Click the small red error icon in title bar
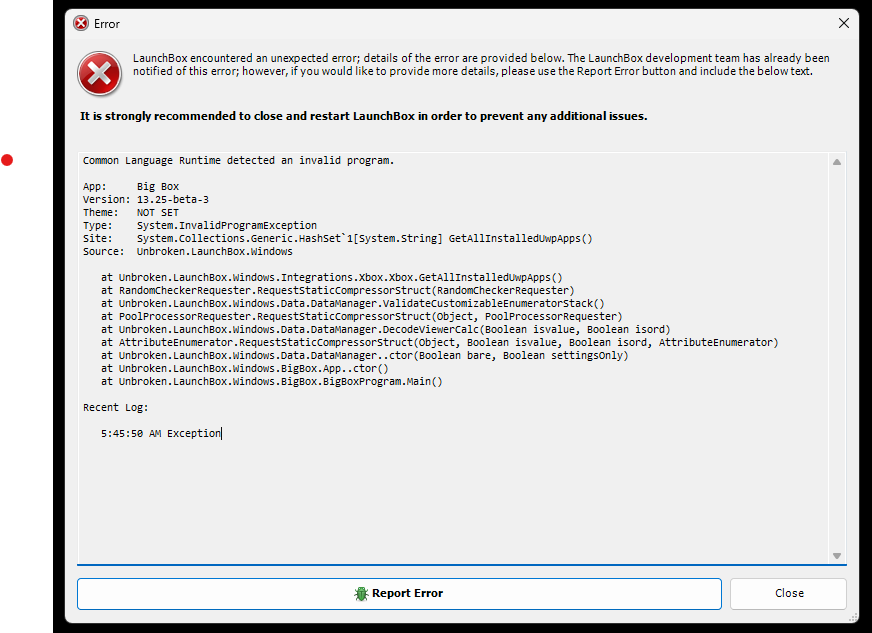Image resolution: width=872 pixels, height=633 pixels. [82, 23]
